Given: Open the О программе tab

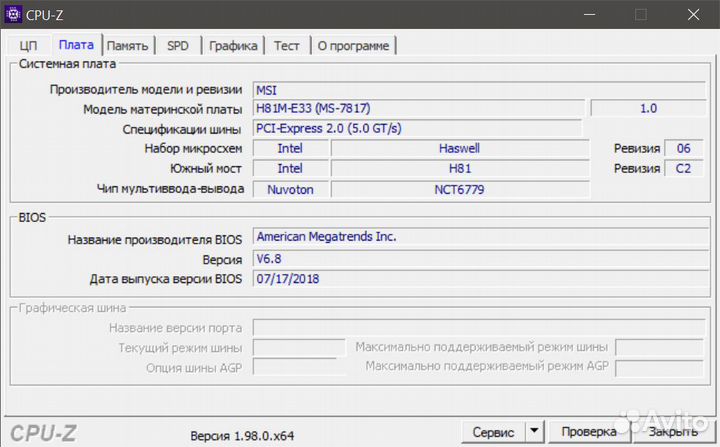Looking at the screenshot, I should [353, 46].
